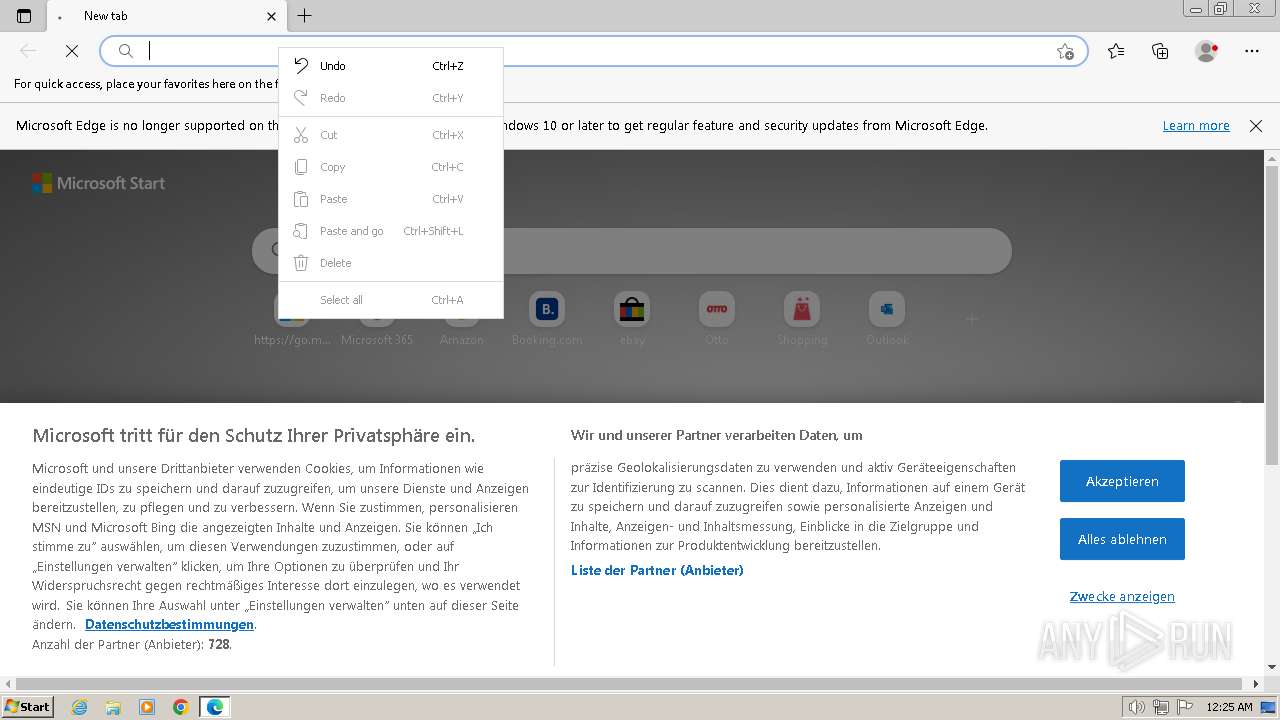Screen dimensions: 1280x720
Task: Add a new quick link site
Action: tap(971, 319)
